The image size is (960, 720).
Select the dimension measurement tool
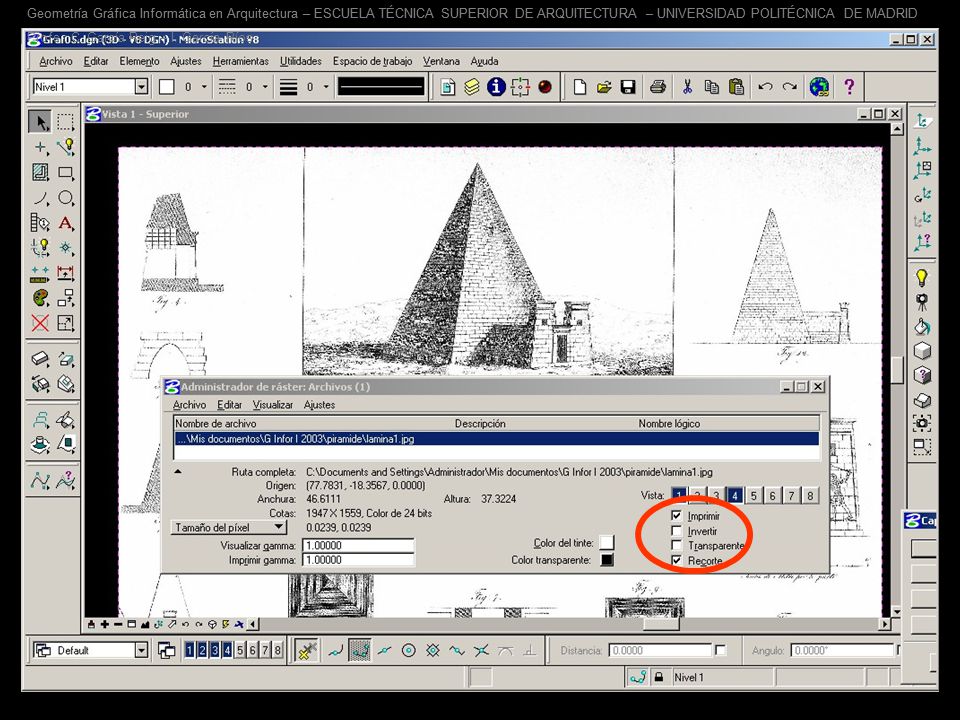(x=66, y=273)
